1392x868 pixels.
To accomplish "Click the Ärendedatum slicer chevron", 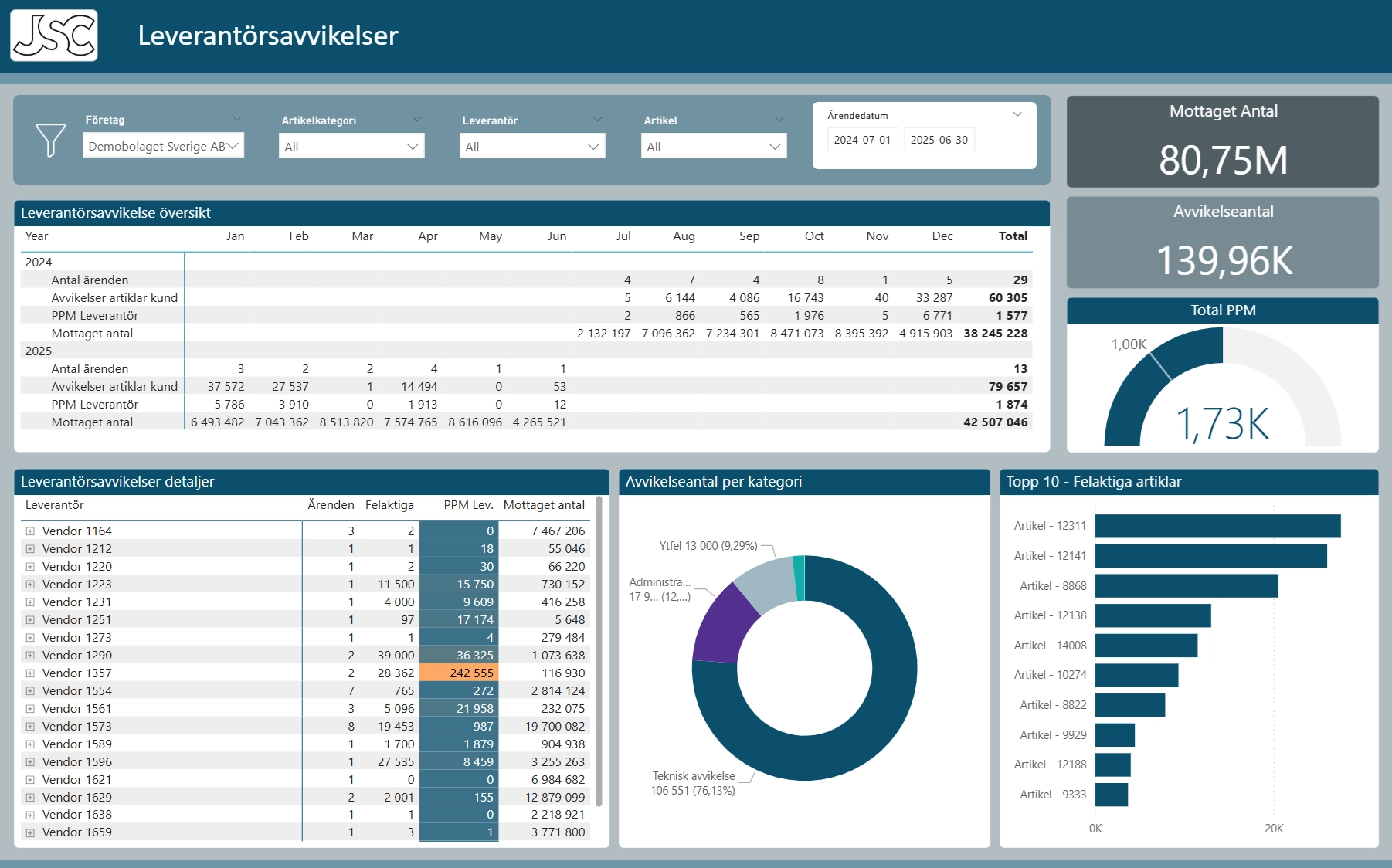I will [x=1017, y=114].
